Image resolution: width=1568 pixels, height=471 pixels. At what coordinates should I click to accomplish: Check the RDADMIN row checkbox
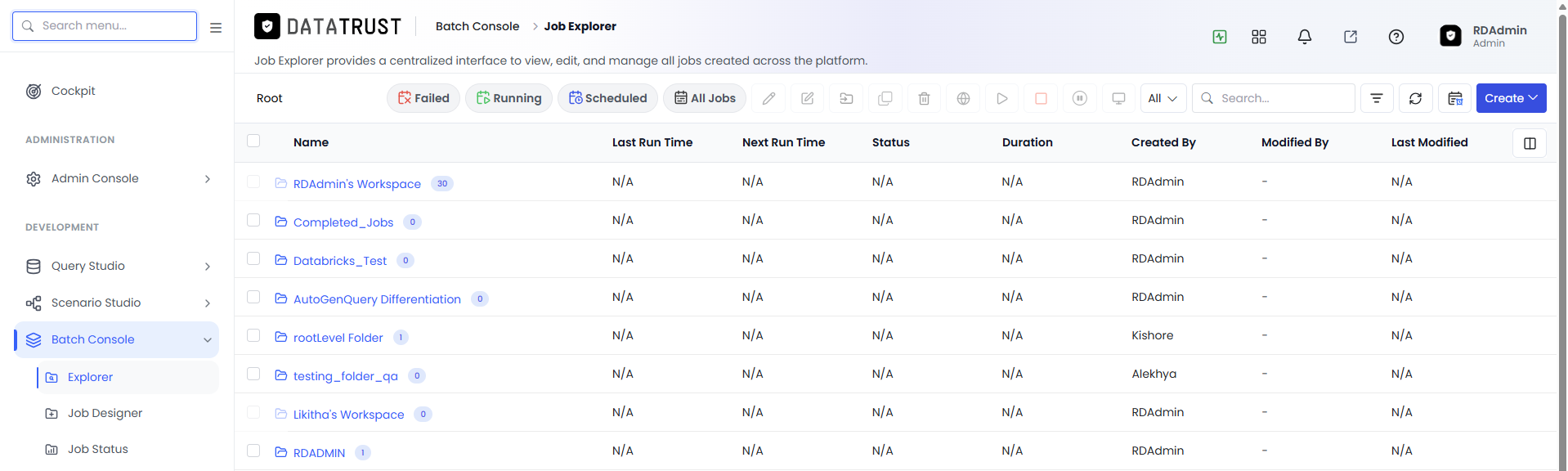pyautogui.click(x=253, y=451)
